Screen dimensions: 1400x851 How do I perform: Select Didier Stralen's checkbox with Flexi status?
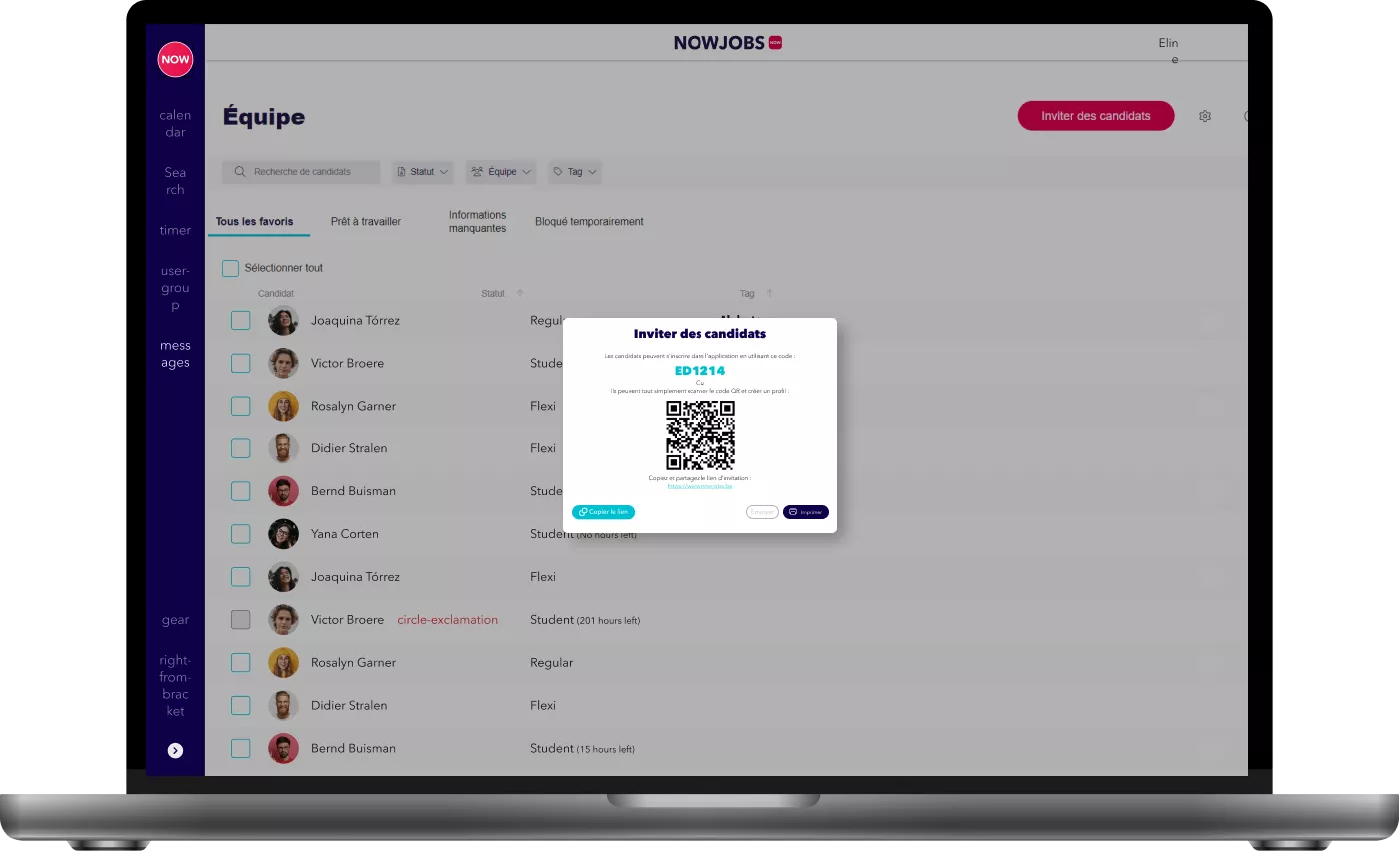click(x=241, y=448)
